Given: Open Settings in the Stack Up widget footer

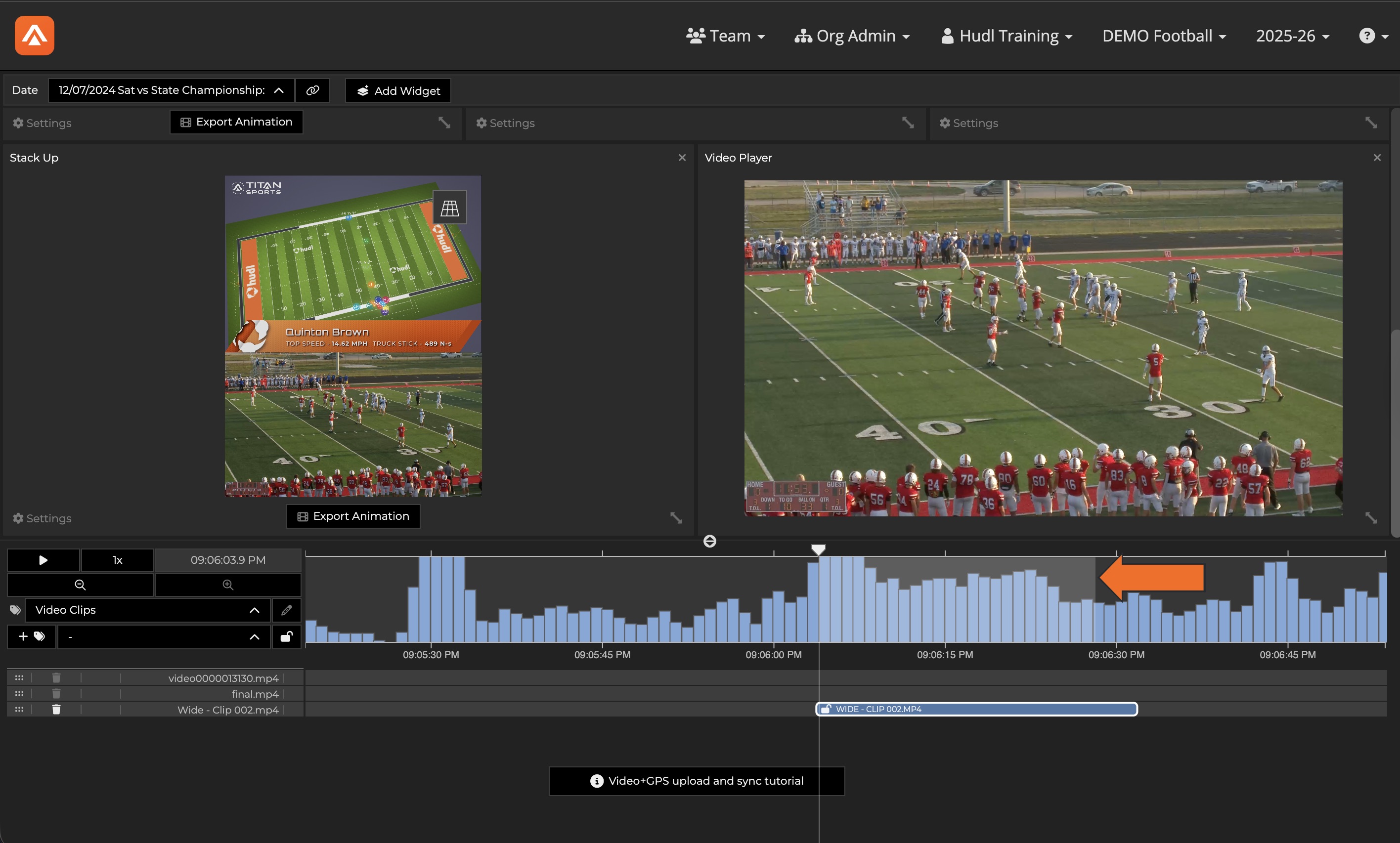Looking at the screenshot, I should [42, 518].
